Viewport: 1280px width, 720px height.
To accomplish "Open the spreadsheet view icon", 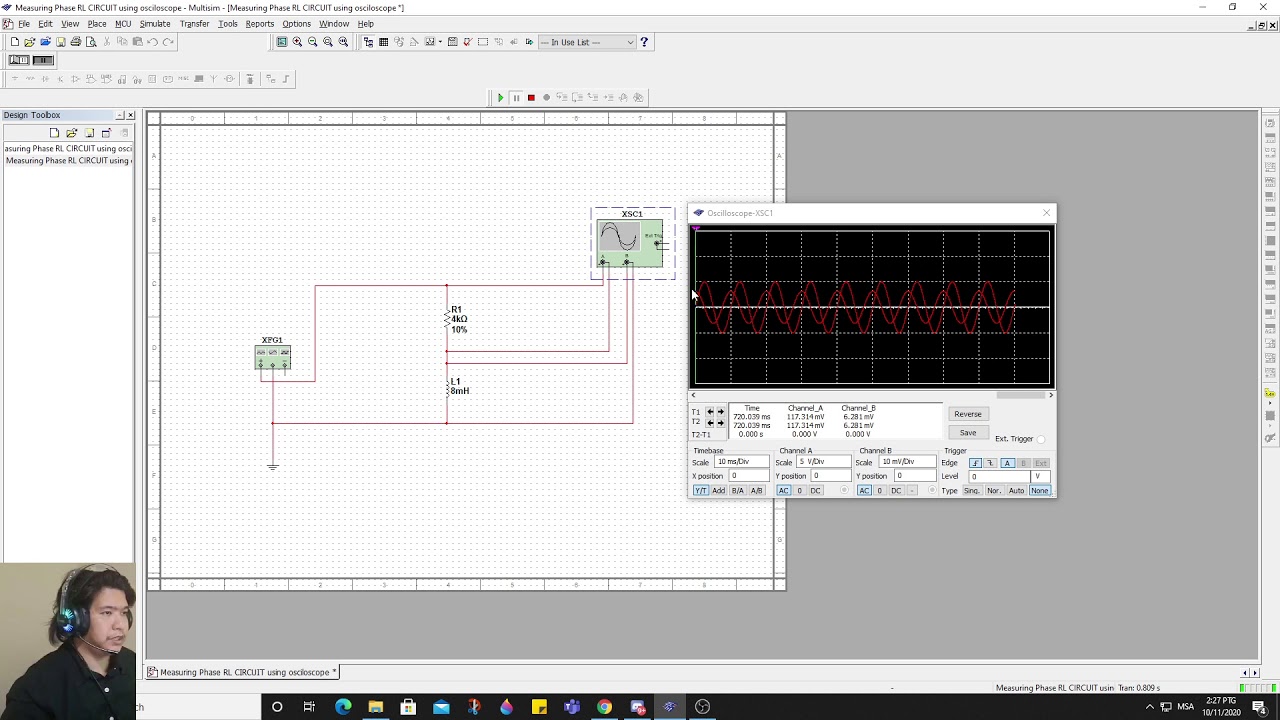I will [383, 42].
